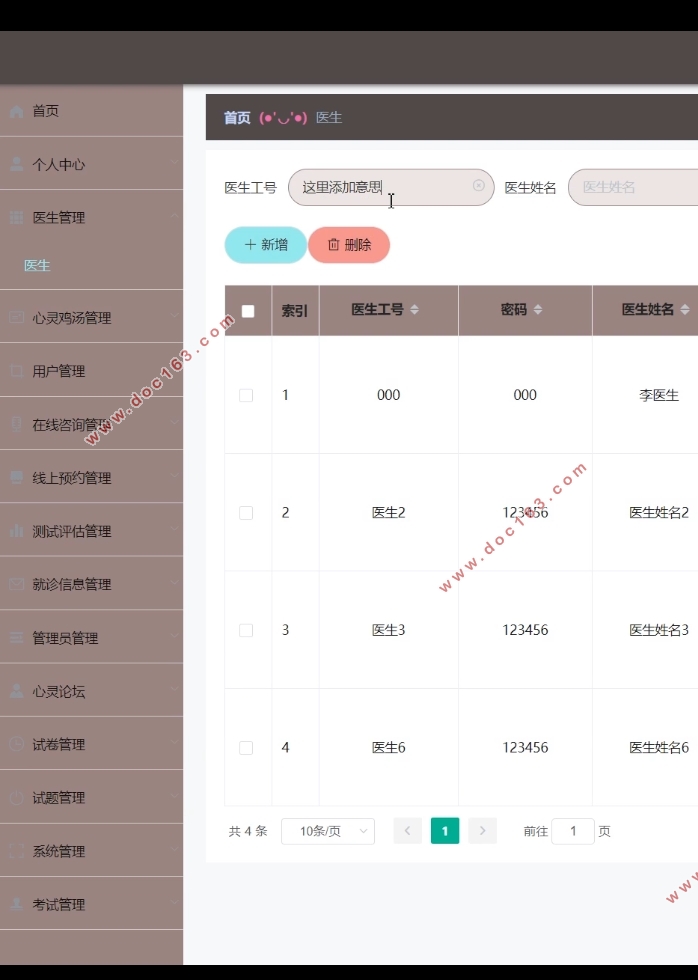Click the icon beside 用户管理
The image size is (698, 980).
coord(17,371)
